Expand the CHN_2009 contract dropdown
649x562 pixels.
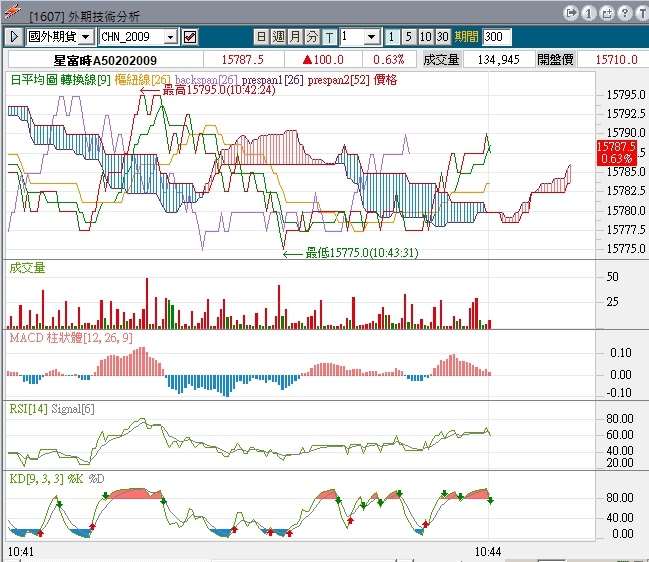[x=171, y=37]
